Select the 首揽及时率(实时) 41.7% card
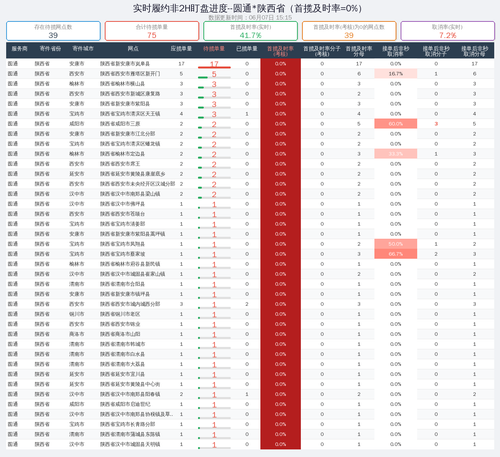Image resolution: width=500 pixels, height=457 pixels. pyautogui.click(x=250, y=31)
